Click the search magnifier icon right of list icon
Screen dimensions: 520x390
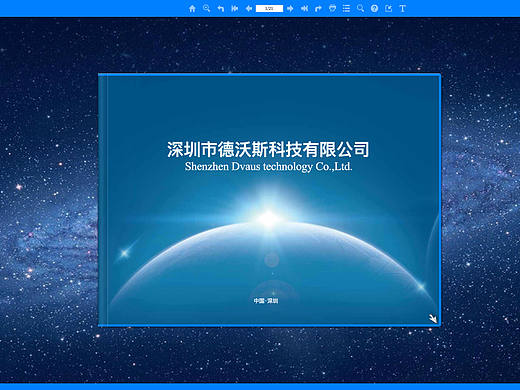click(360, 8)
